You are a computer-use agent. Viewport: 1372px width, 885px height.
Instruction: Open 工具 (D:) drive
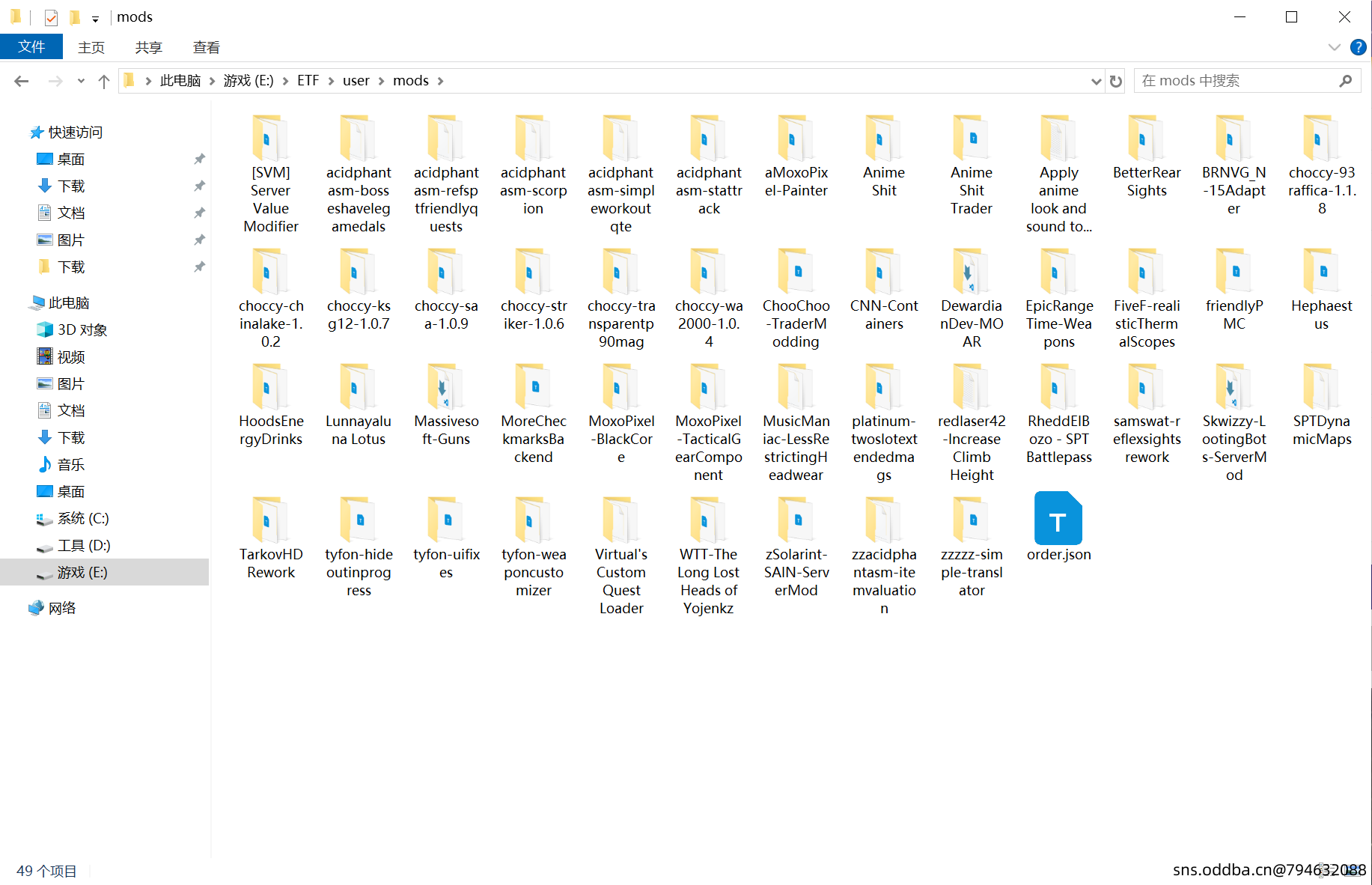(x=84, y=546)
